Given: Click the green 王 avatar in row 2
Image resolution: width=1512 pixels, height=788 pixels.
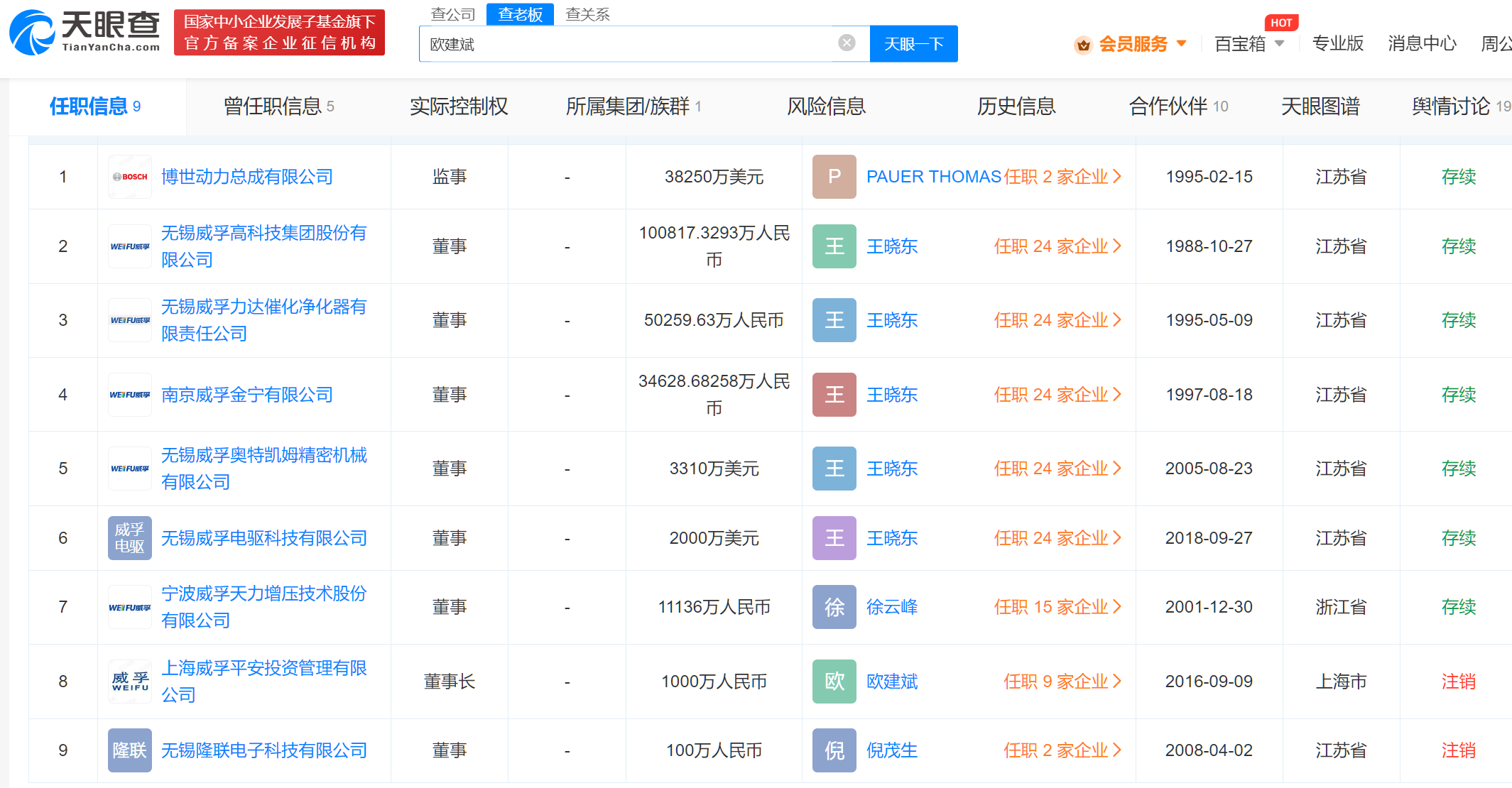Looking at the screenshot, I should [834, 246].
